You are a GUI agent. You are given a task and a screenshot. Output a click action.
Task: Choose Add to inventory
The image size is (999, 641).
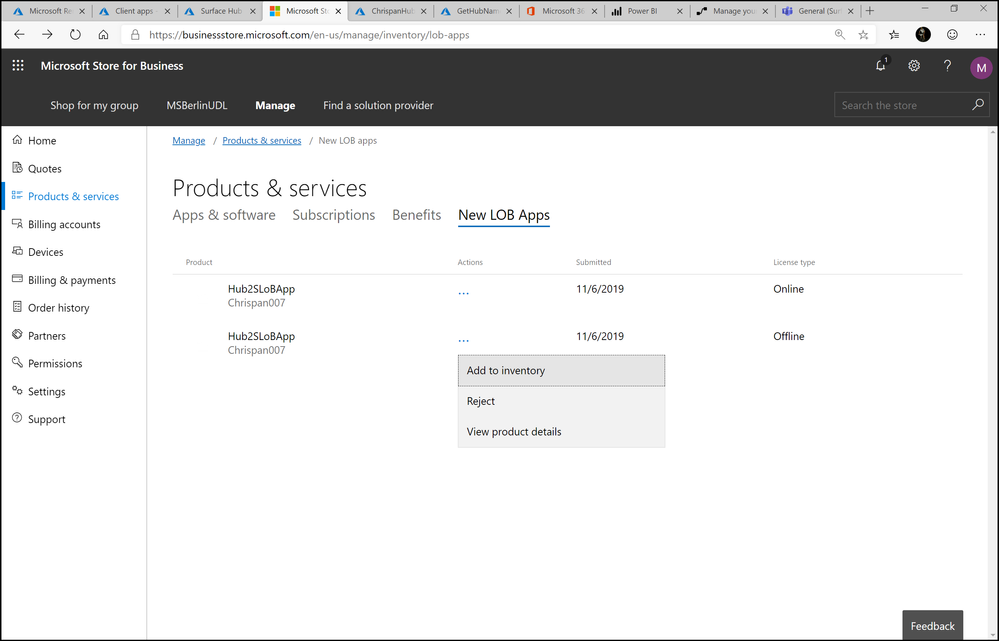tap(561, 370)
